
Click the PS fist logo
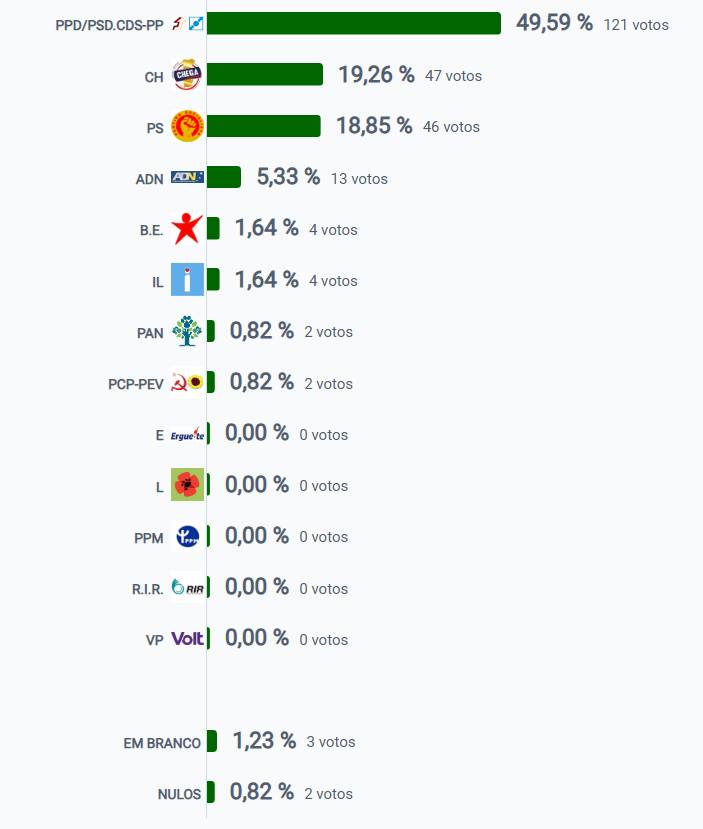click(x=187, y=127)
